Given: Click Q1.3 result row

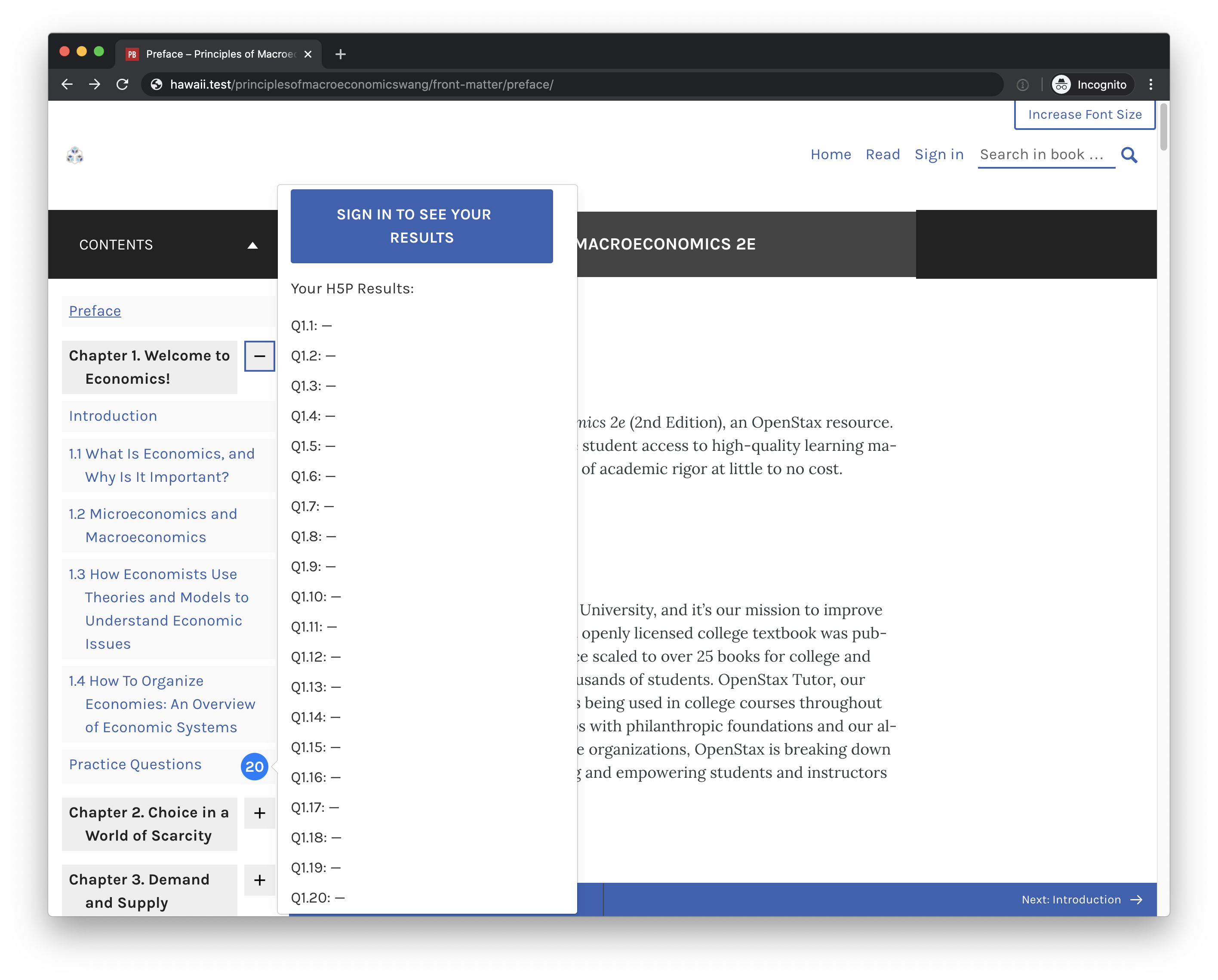Looking at the screenshot, I should pyautogui.click(x=313, y=385).
